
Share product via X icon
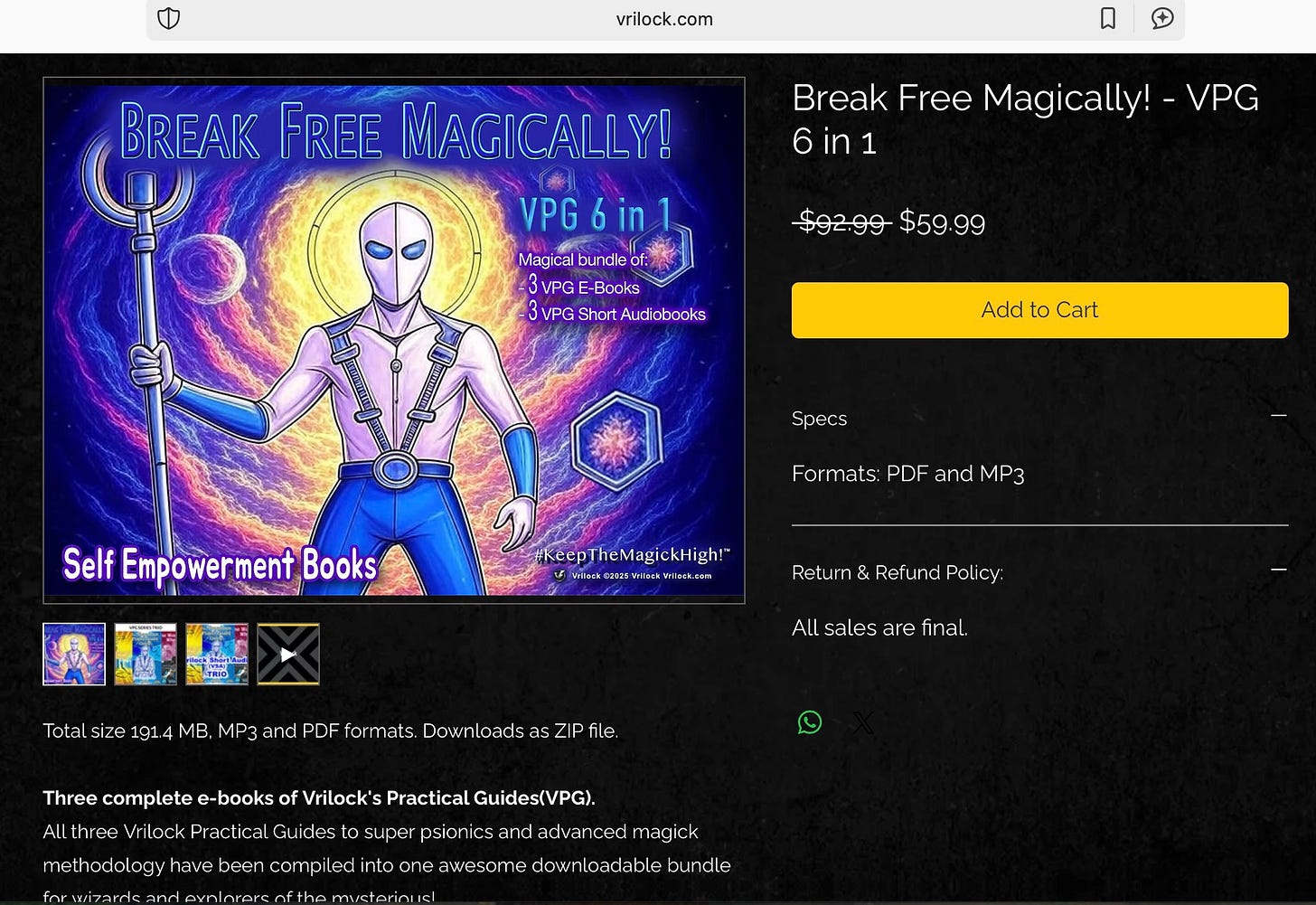click(863, 722)
